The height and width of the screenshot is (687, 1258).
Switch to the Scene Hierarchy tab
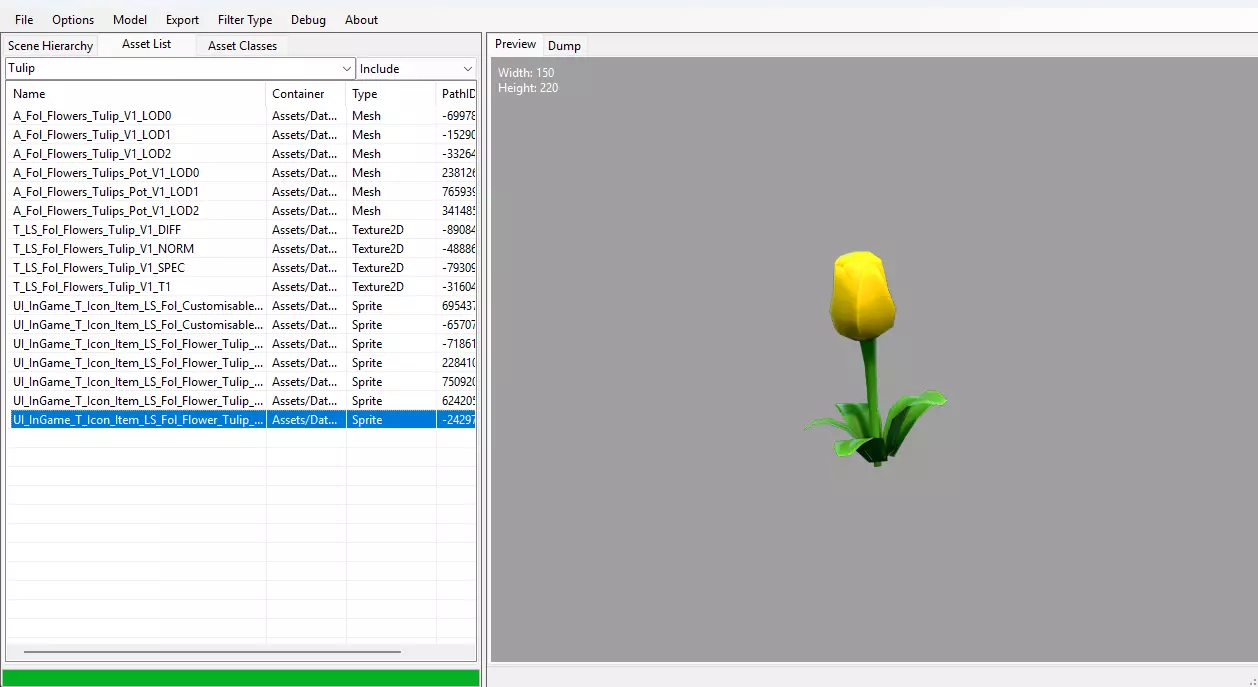click(x=50, y=46)
